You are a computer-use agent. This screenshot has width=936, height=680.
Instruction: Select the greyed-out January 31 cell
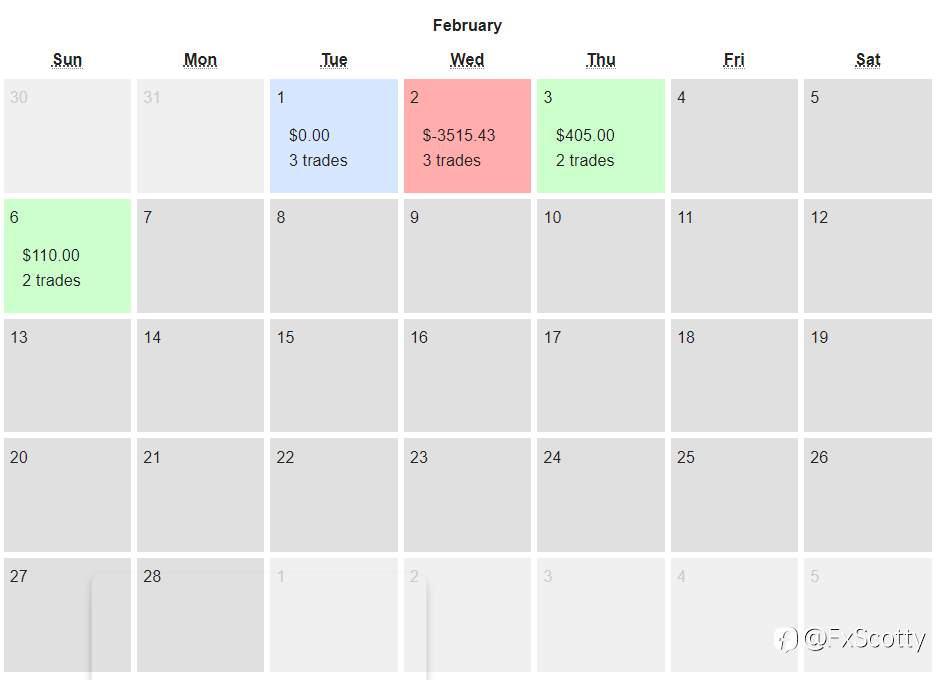201,136
